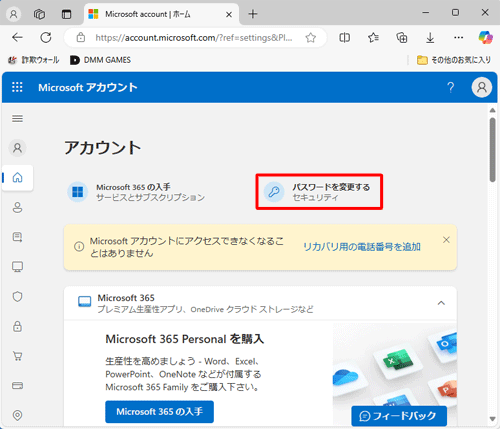Click the Microsoft 365 Personal を購入 heading
The height and width of the screenshot is (429, 500).
[185, 339]
